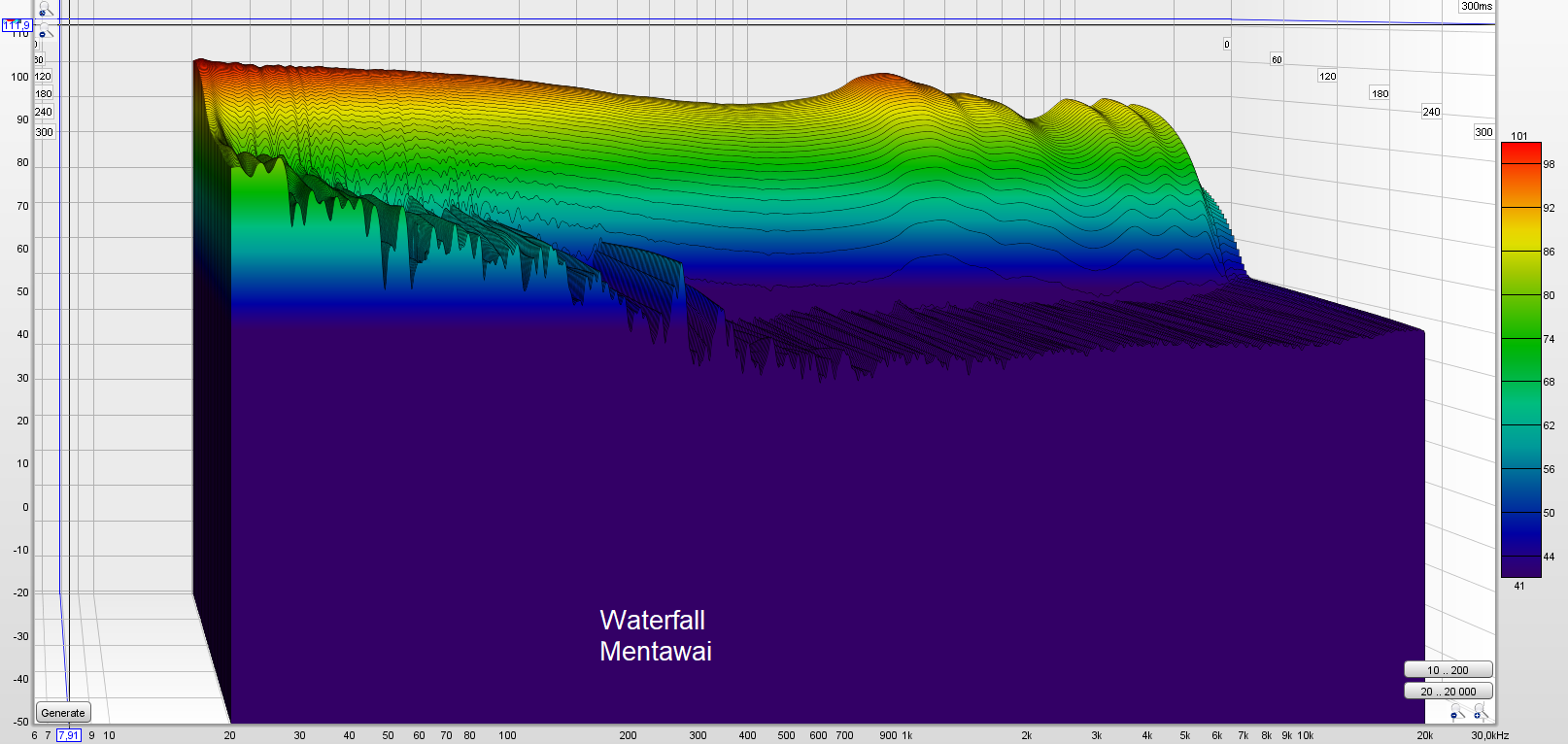Image resolution: width=1568 pixels, height=744 pixels.
Task: Click the '98' color legend value
Action: (1549, 164)
